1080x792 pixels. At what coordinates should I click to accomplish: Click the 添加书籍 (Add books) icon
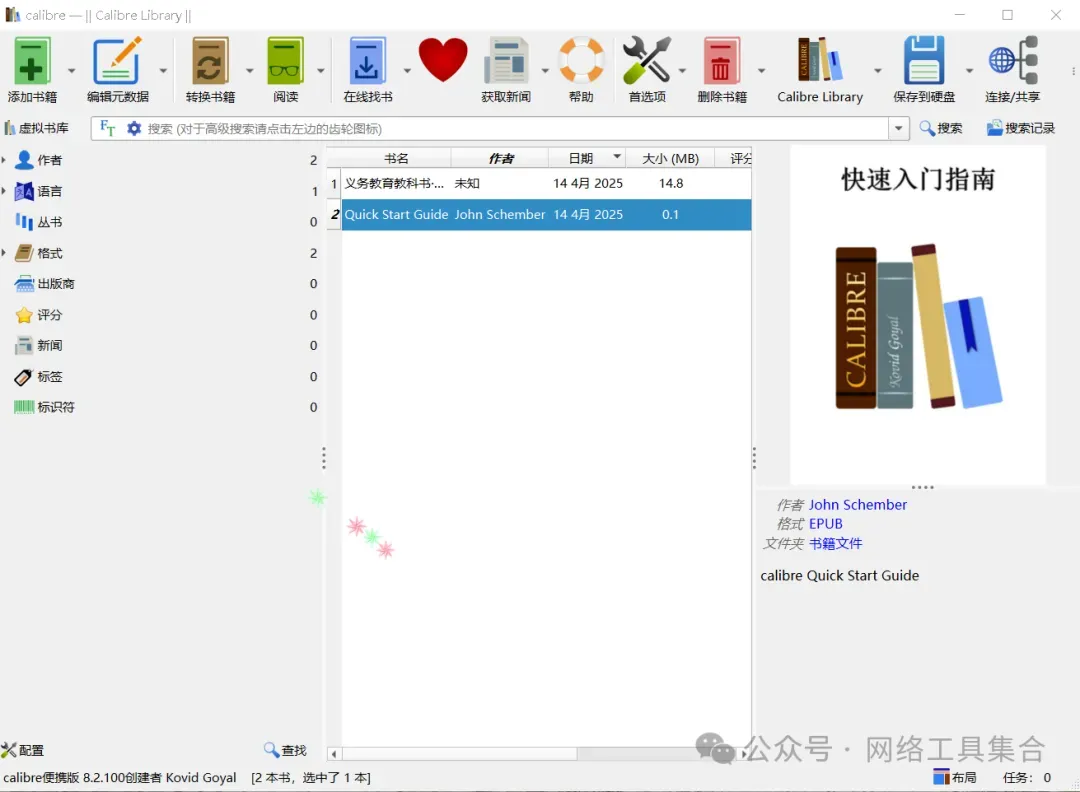pos(32,62)
